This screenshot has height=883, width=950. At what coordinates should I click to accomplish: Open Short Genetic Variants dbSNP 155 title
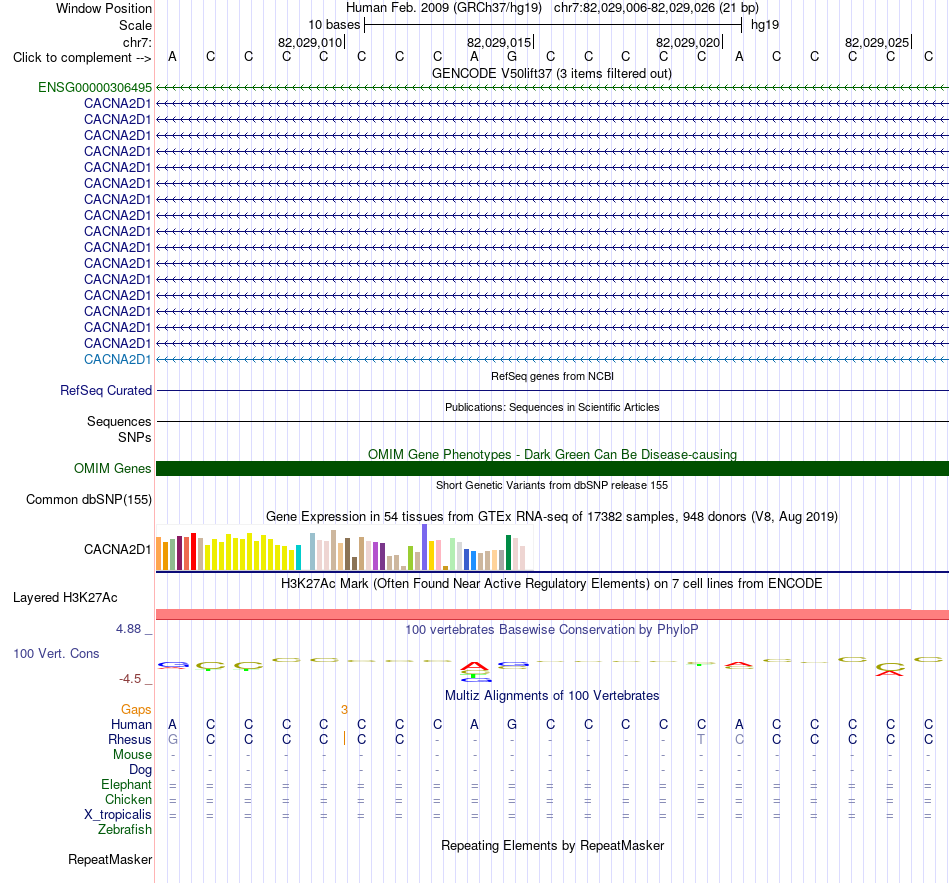click(x=552, y=485)
